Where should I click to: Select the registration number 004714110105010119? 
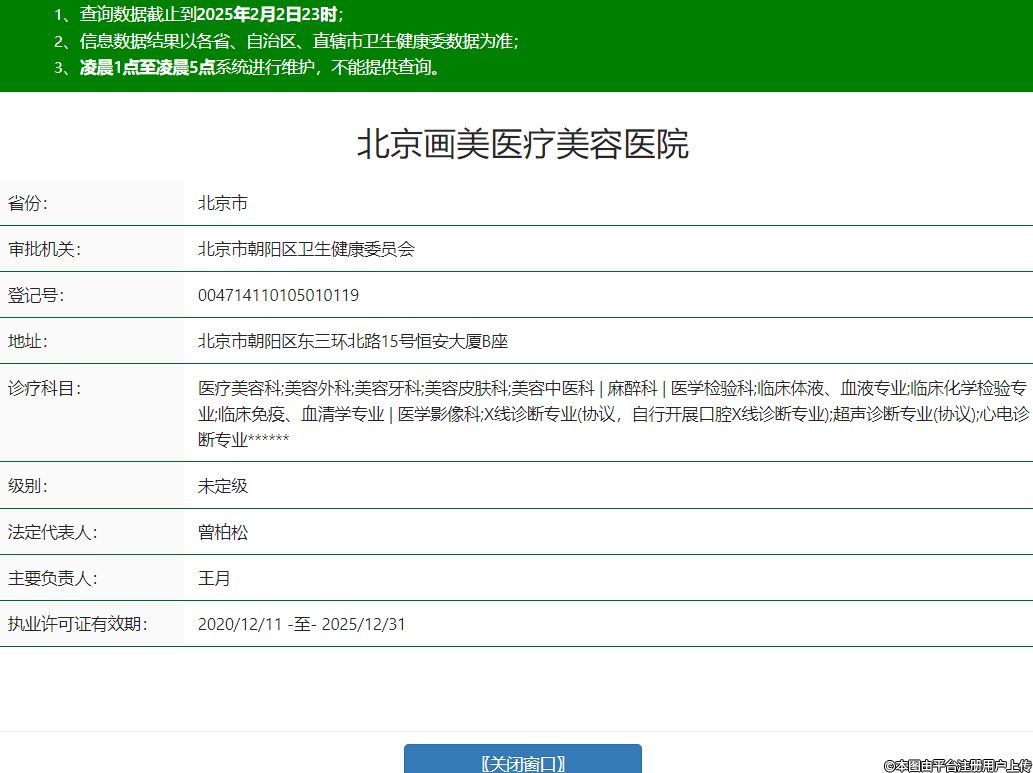pyautogui.click(x=278, y=295)
